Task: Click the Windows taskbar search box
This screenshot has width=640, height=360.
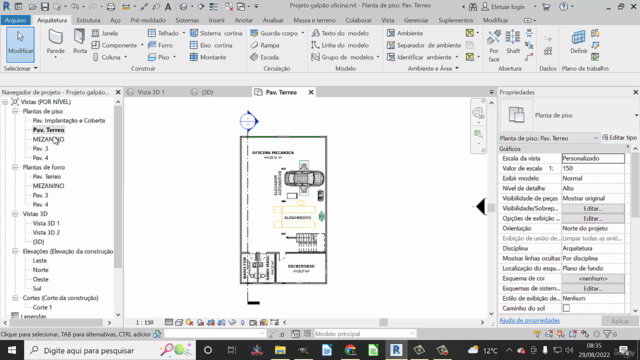Action: tap(110, 350)
